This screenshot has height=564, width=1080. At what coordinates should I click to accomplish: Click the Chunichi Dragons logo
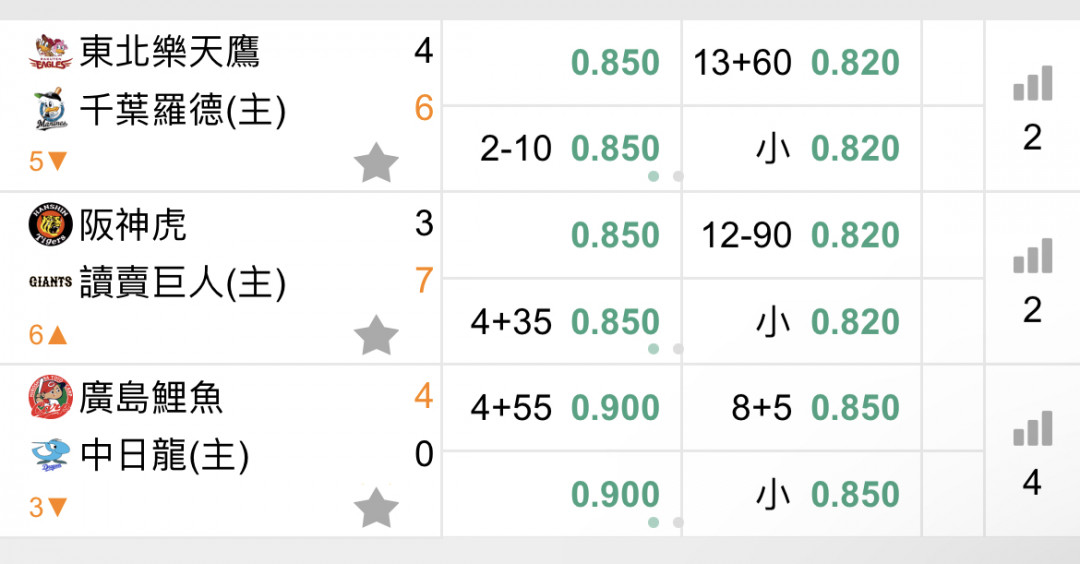pos(50,455)
